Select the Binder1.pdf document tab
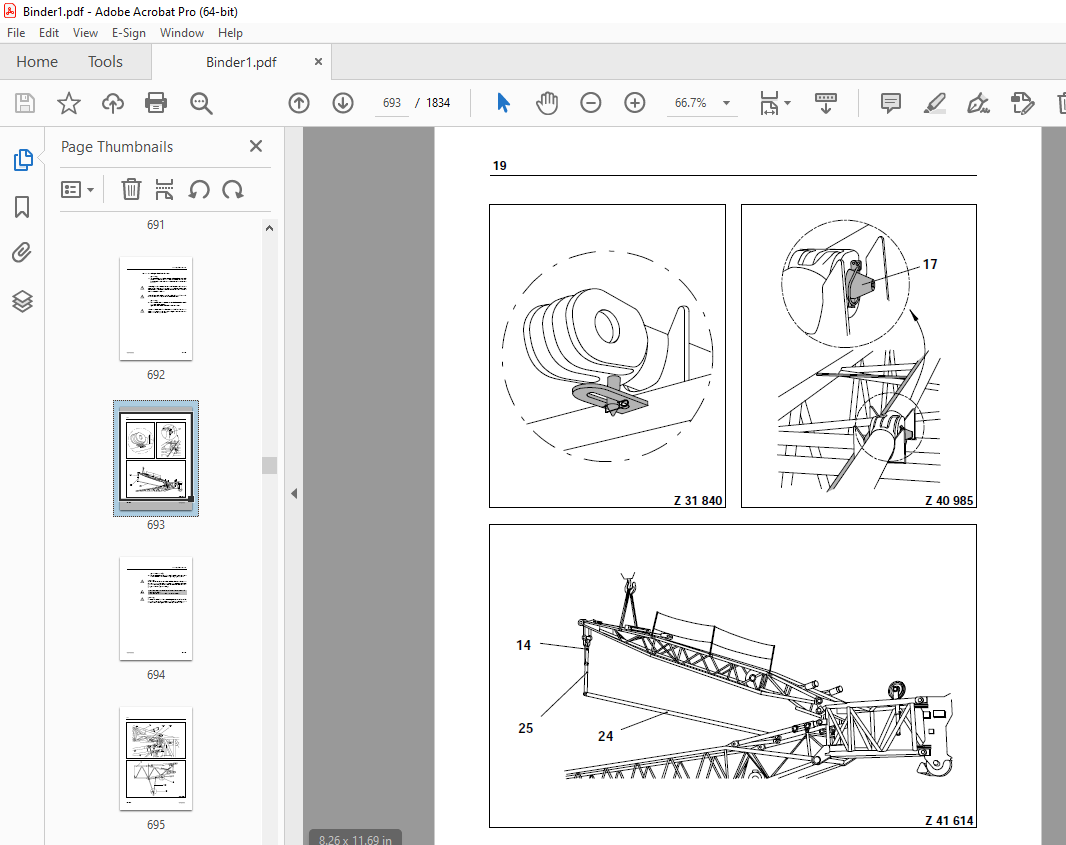Image resolution: width=1066 pixels, height=845 pixels. coord(241,62)
